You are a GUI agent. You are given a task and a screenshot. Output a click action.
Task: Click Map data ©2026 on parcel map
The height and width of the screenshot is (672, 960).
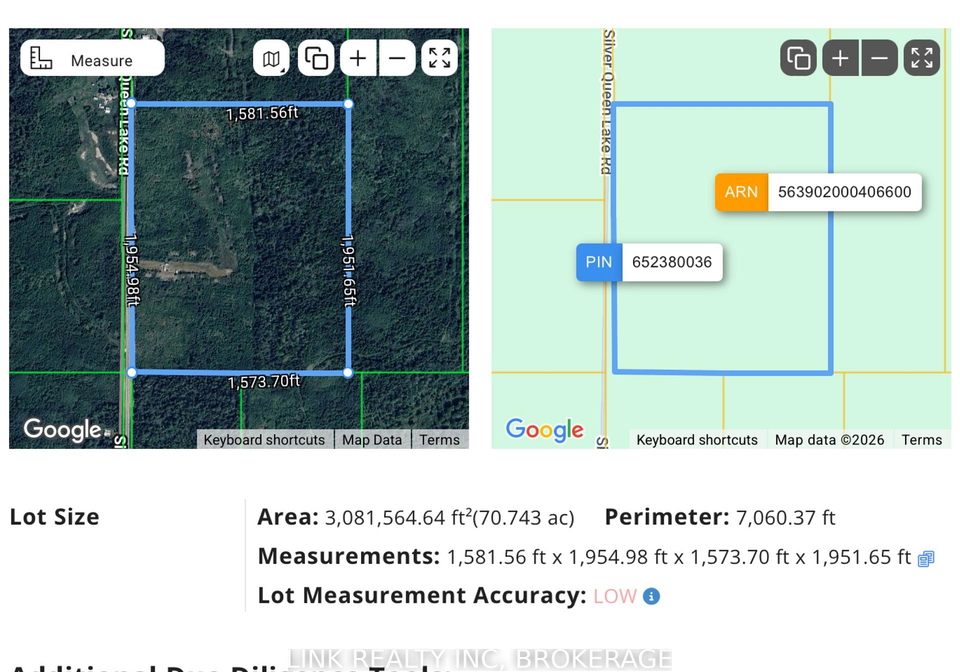point(830,440)
